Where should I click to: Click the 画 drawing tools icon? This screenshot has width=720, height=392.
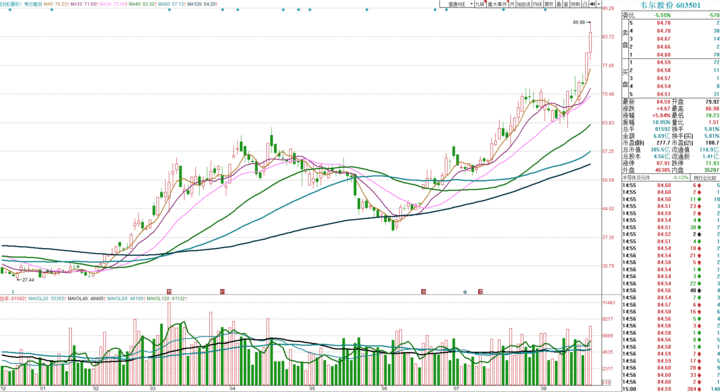click(566, 4)
